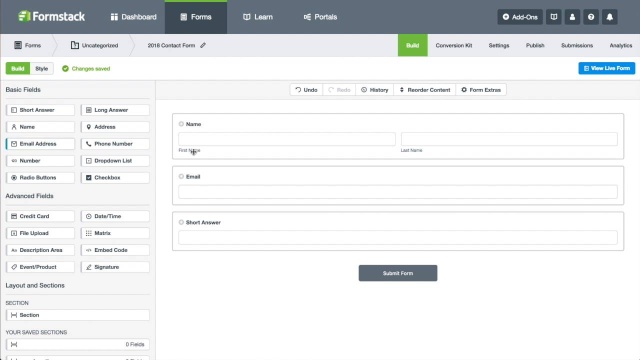Open the Reorder Content tool

(x=424, y=90)
